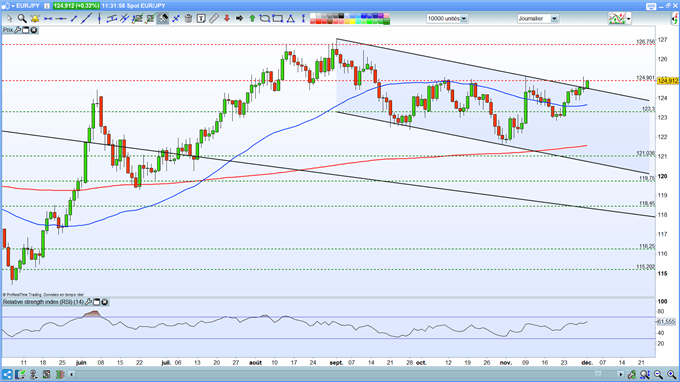This screenshot has height=382, width=680.
Task: Remove the Prix panel with X icon
Action: (x=33, y=30)
